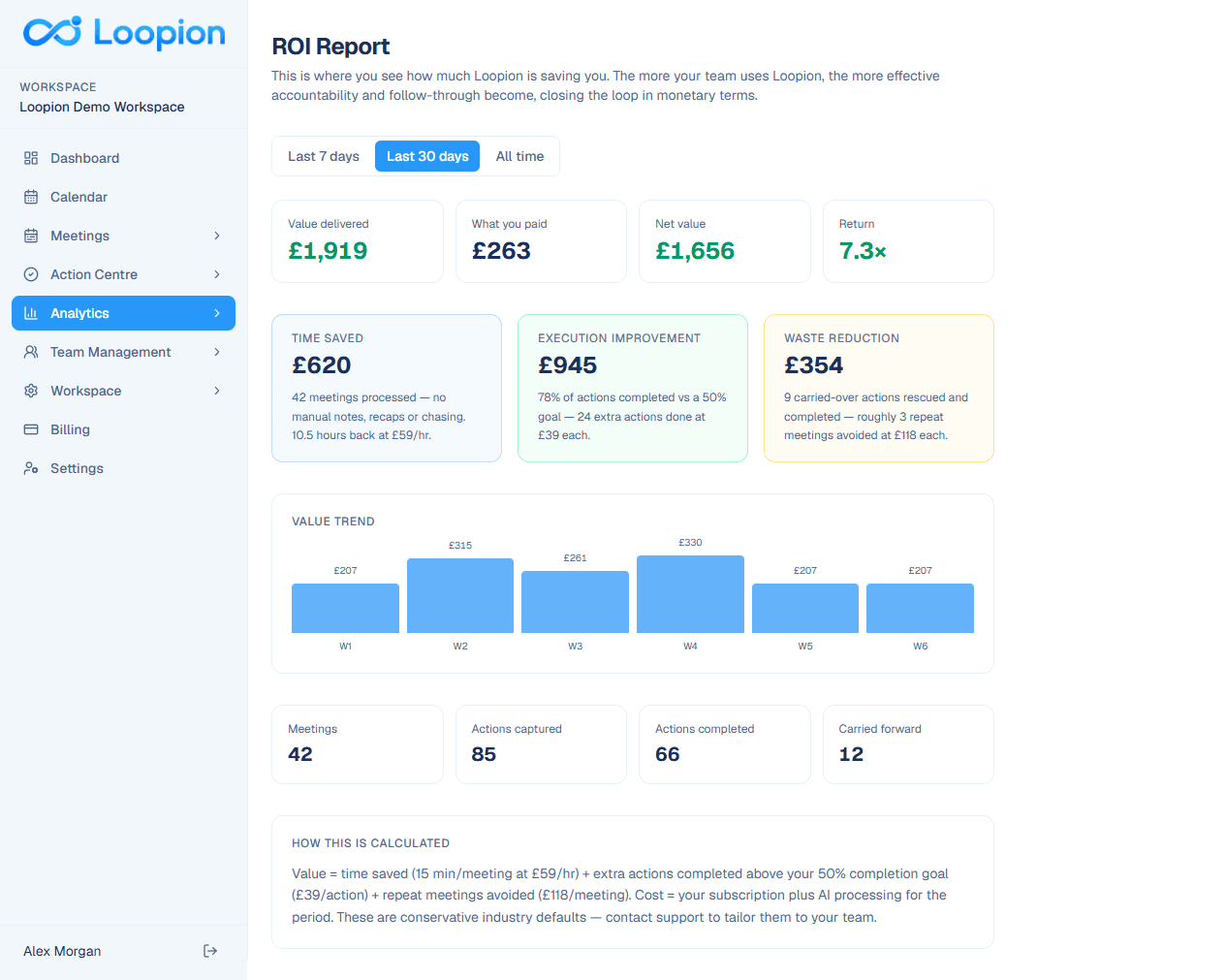Click the Waste Reduction £354 amount
This screenshot has height=980, width=1226.
tap(814, 365)
